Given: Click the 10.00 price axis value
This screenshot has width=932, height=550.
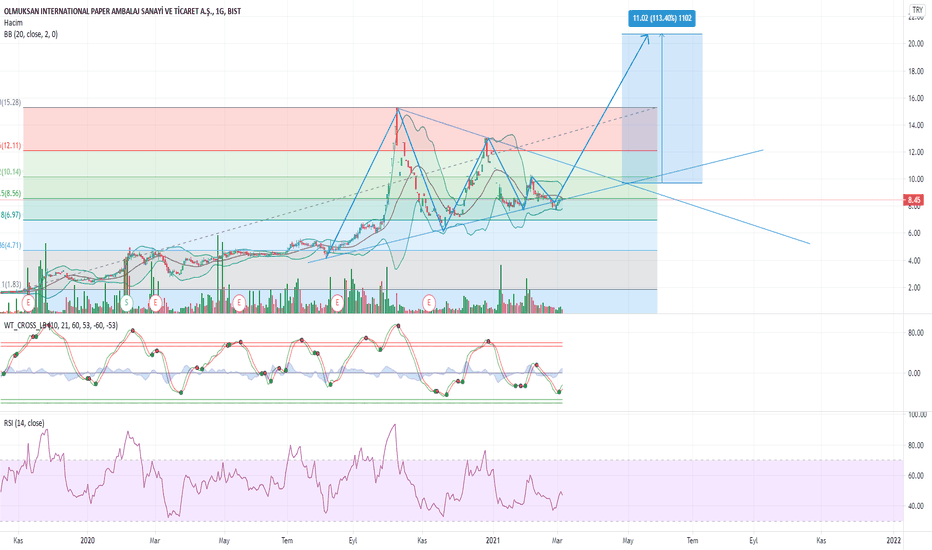Looking at the screenshot, I should (x=916, y=179).
